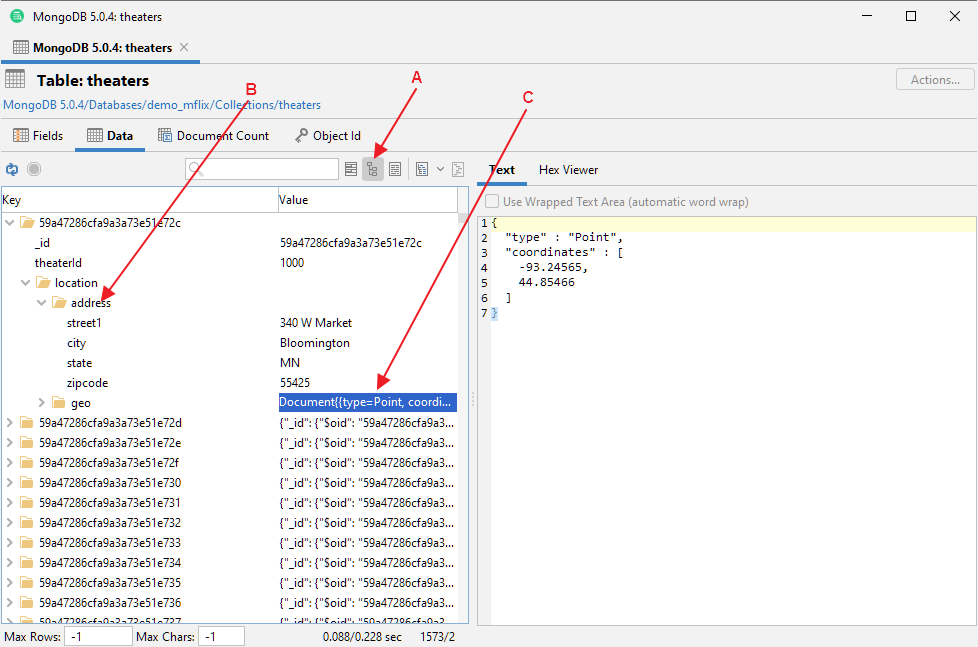Select the tree view mode icon

click(x=372, y=169)
